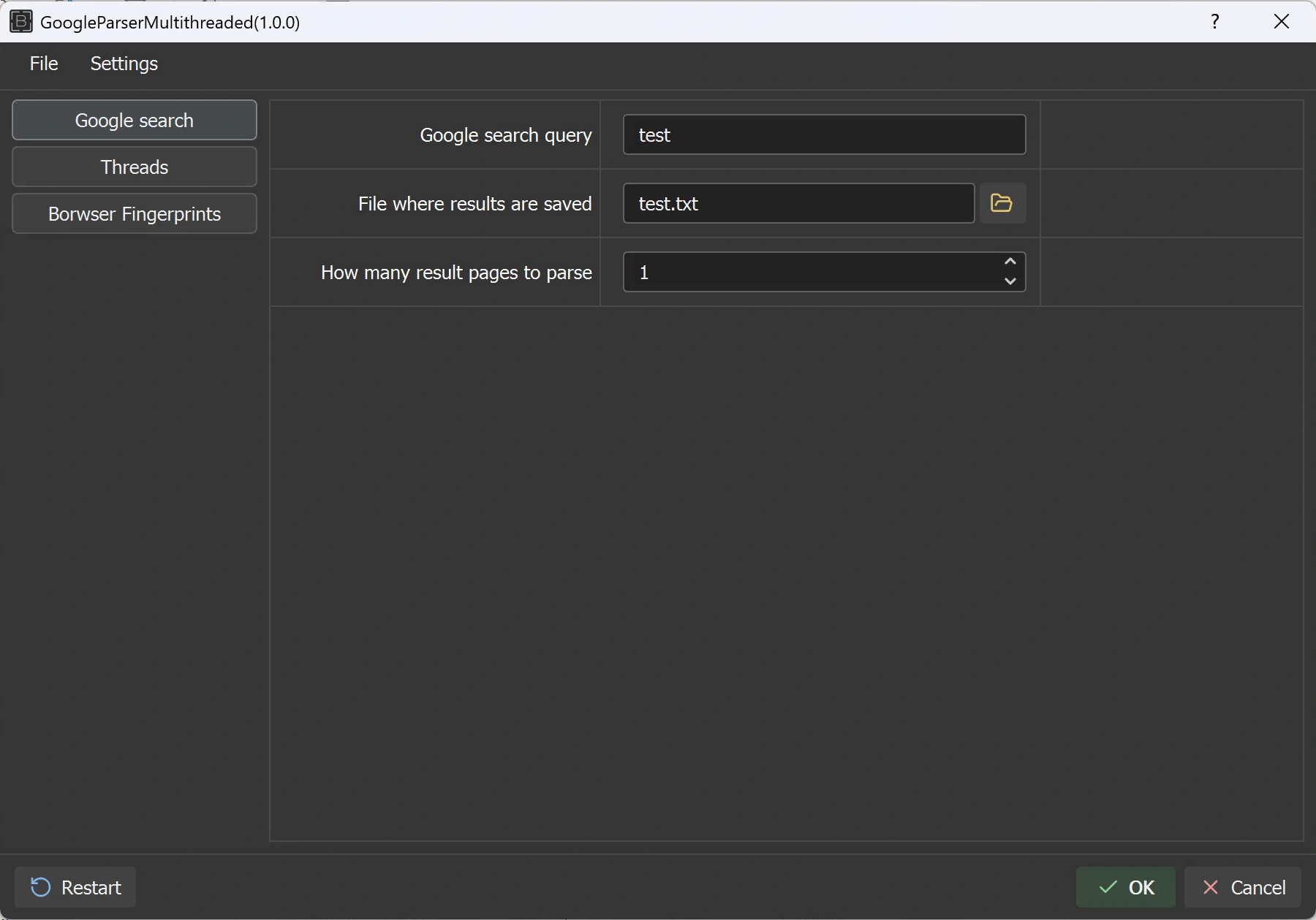The image size is (1316, 920).
Task: Switch to the Threads tab
Action: click(x=135, y=167)
